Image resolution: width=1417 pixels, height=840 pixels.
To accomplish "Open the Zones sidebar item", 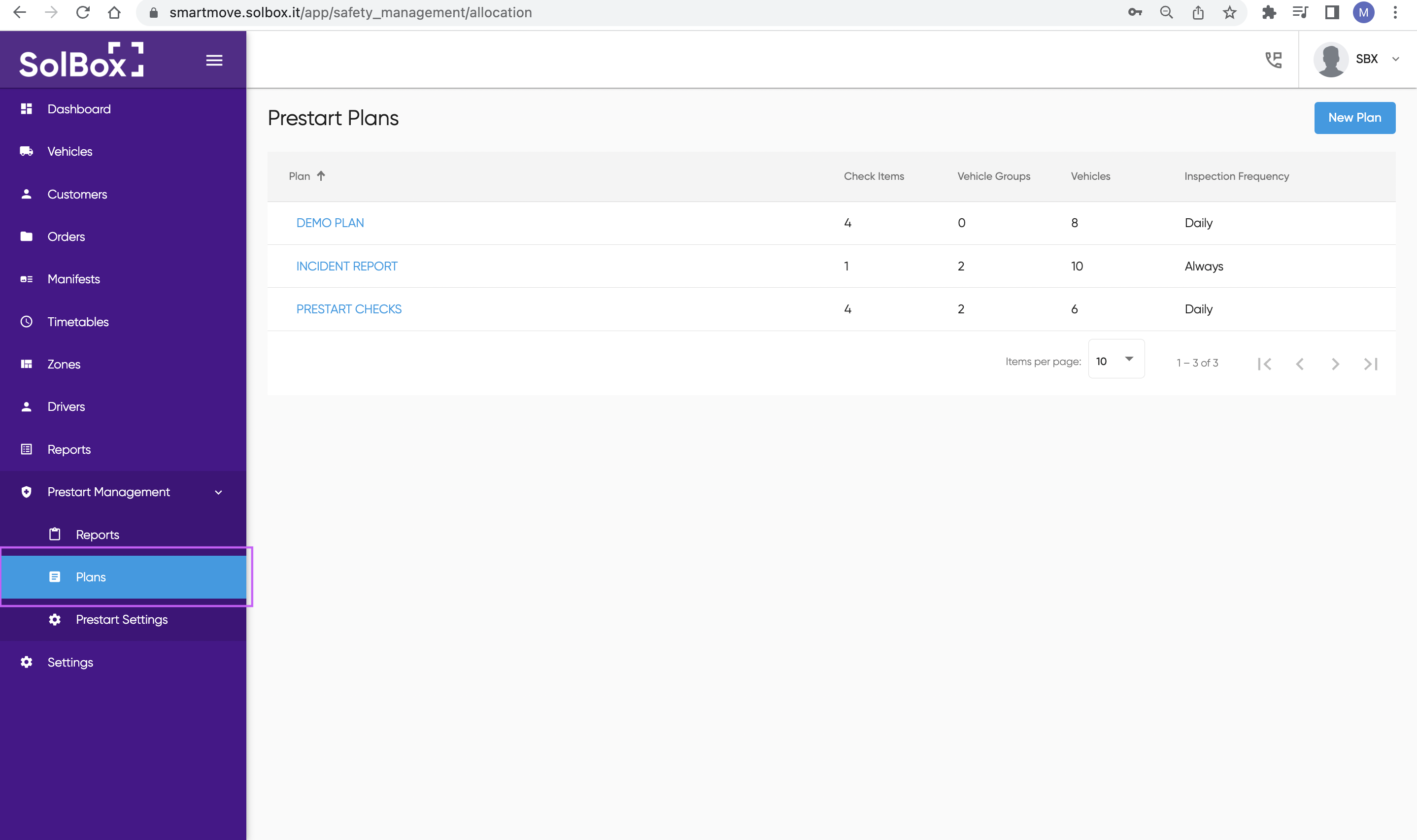I will [x=123, y=364].
